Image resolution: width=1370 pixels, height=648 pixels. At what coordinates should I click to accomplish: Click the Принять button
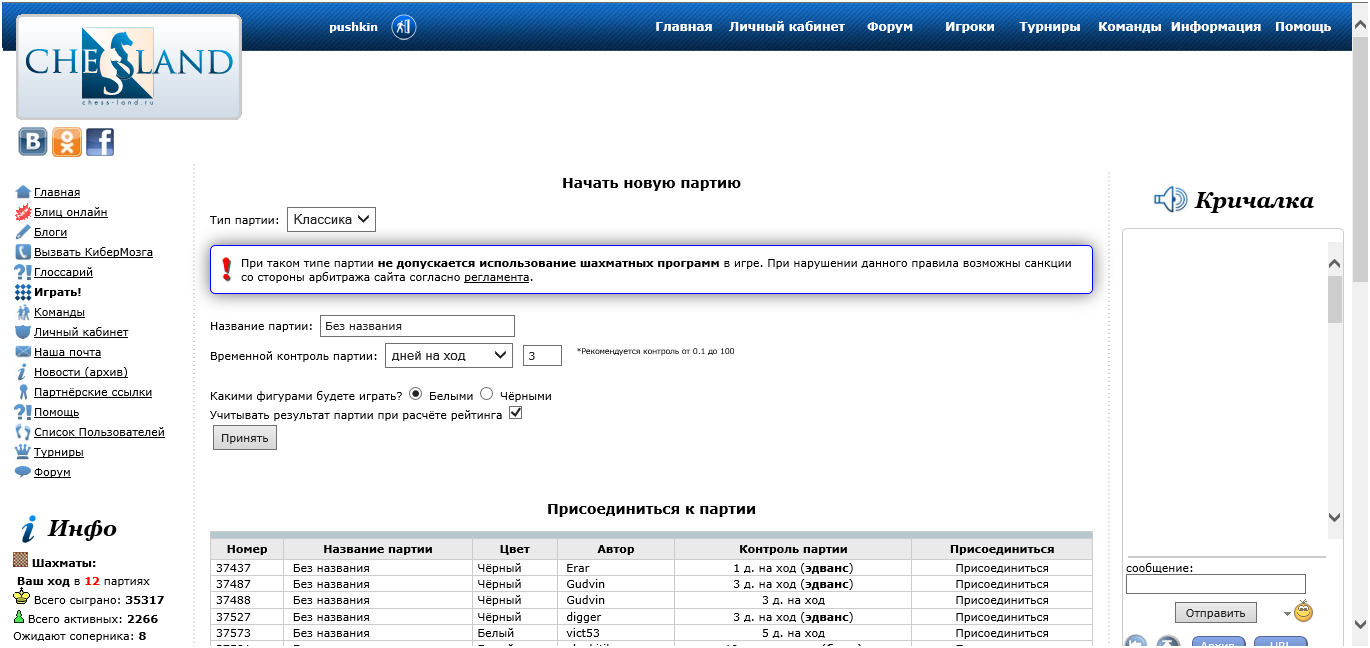pyautogui.click(x=245, y=438)
